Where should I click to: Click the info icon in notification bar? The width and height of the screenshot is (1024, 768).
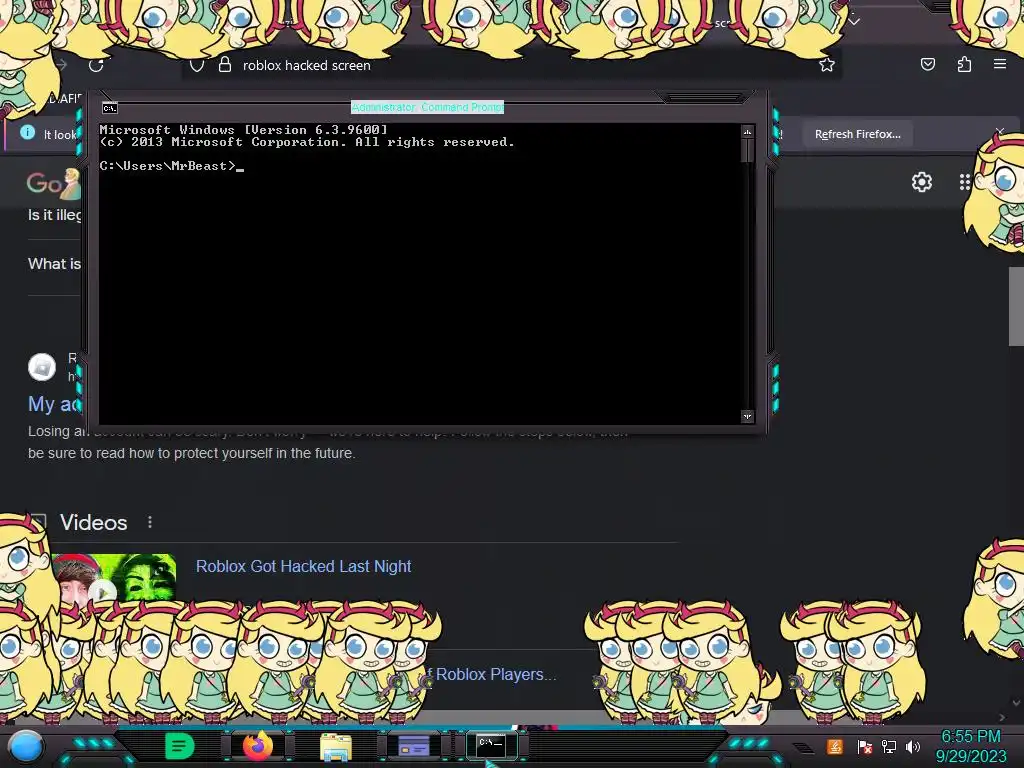[27, 133]
